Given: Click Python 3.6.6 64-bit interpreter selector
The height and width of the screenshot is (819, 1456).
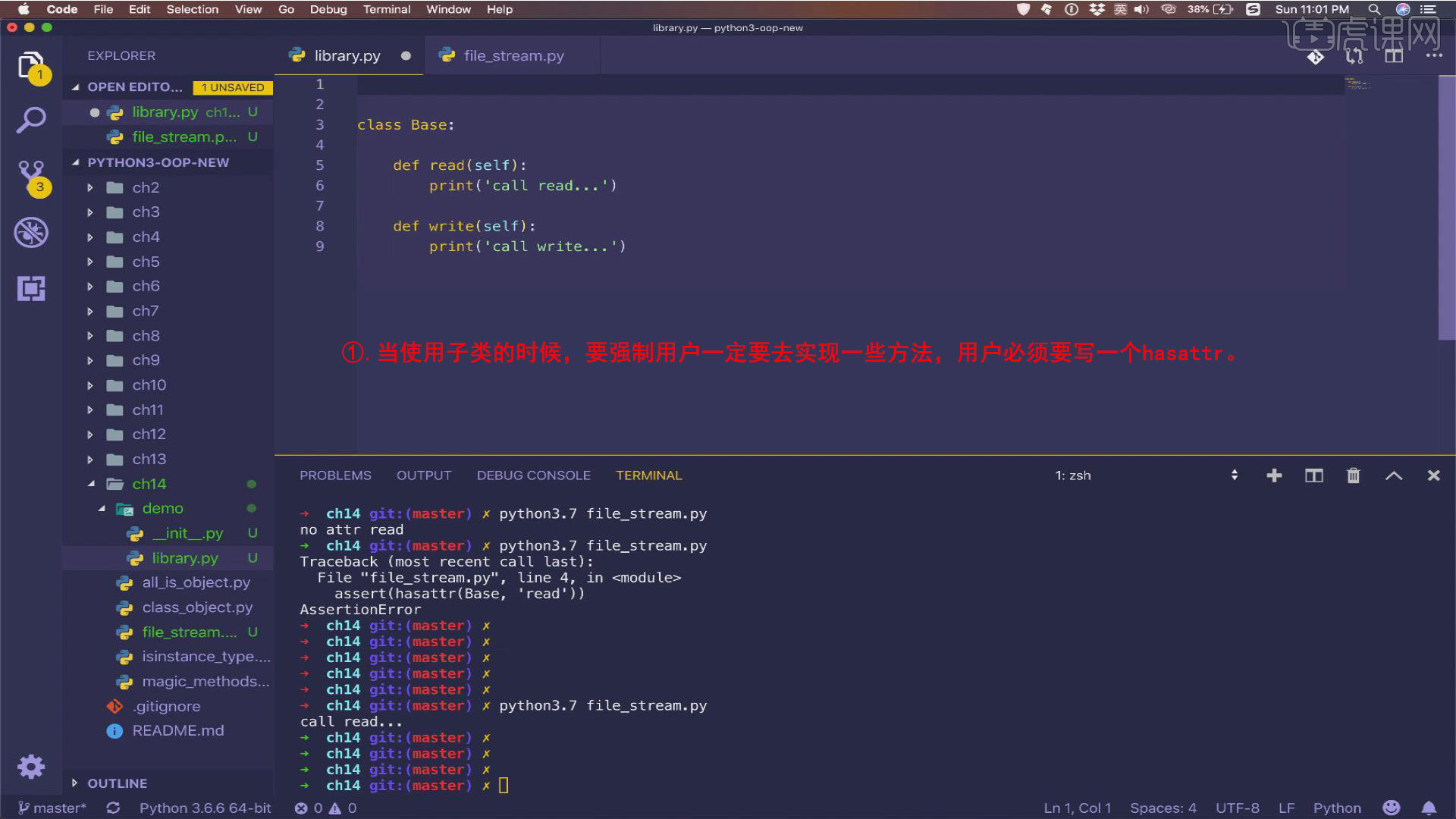Looking at the screenshot, I should coord(205,808).
